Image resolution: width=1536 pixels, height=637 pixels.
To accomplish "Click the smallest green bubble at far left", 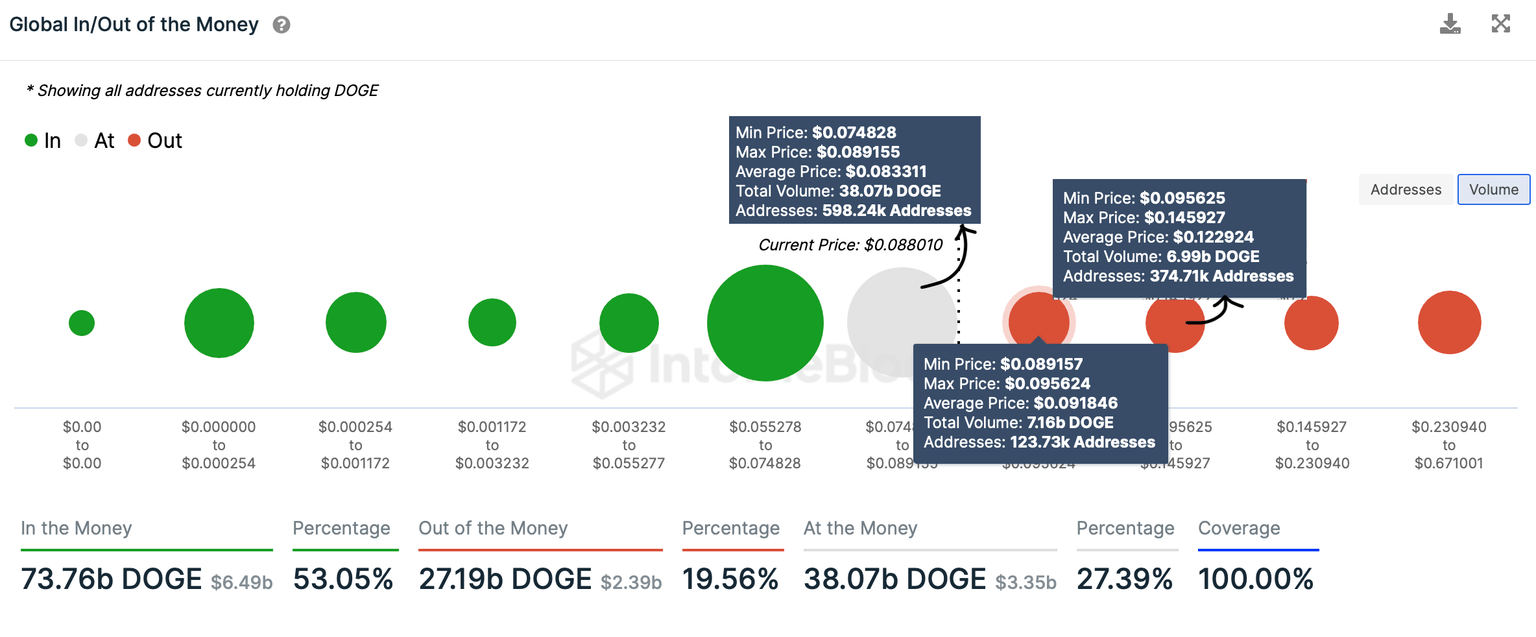I will click(x=82, y=323).
